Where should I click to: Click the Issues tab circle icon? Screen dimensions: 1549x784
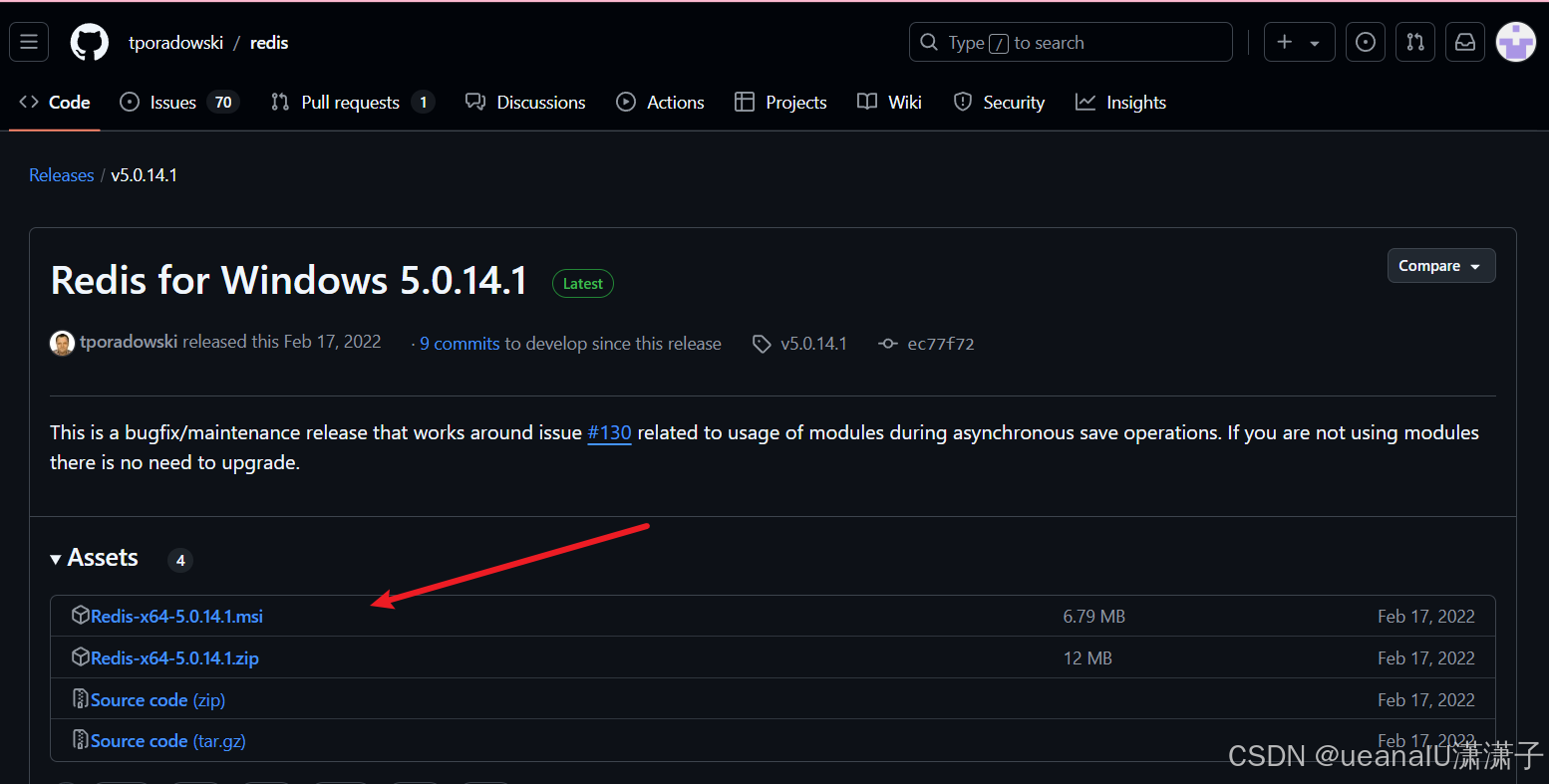coord(130,102)
